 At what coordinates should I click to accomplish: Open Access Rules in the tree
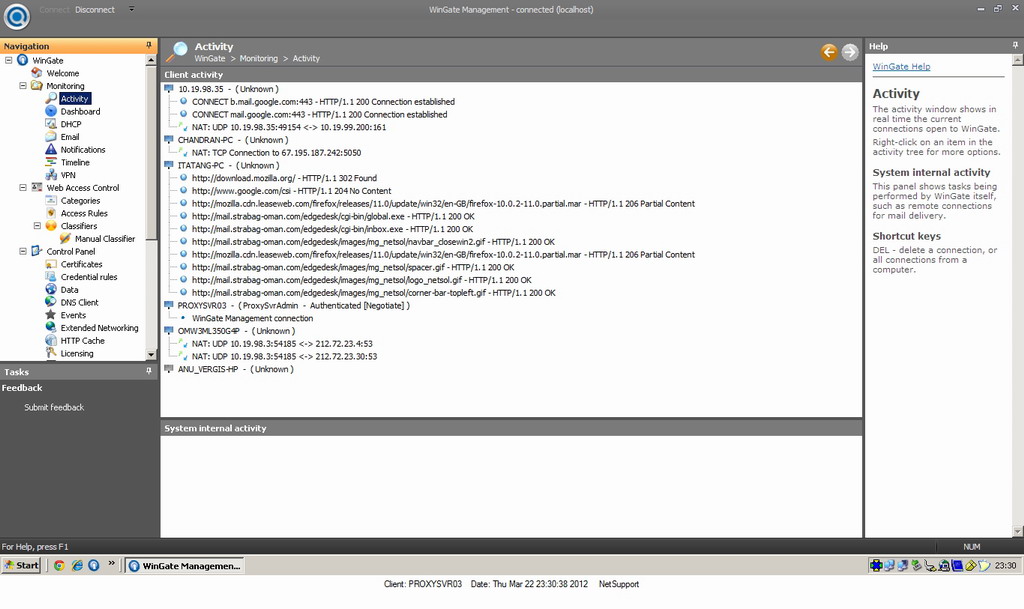coord(84,213)
